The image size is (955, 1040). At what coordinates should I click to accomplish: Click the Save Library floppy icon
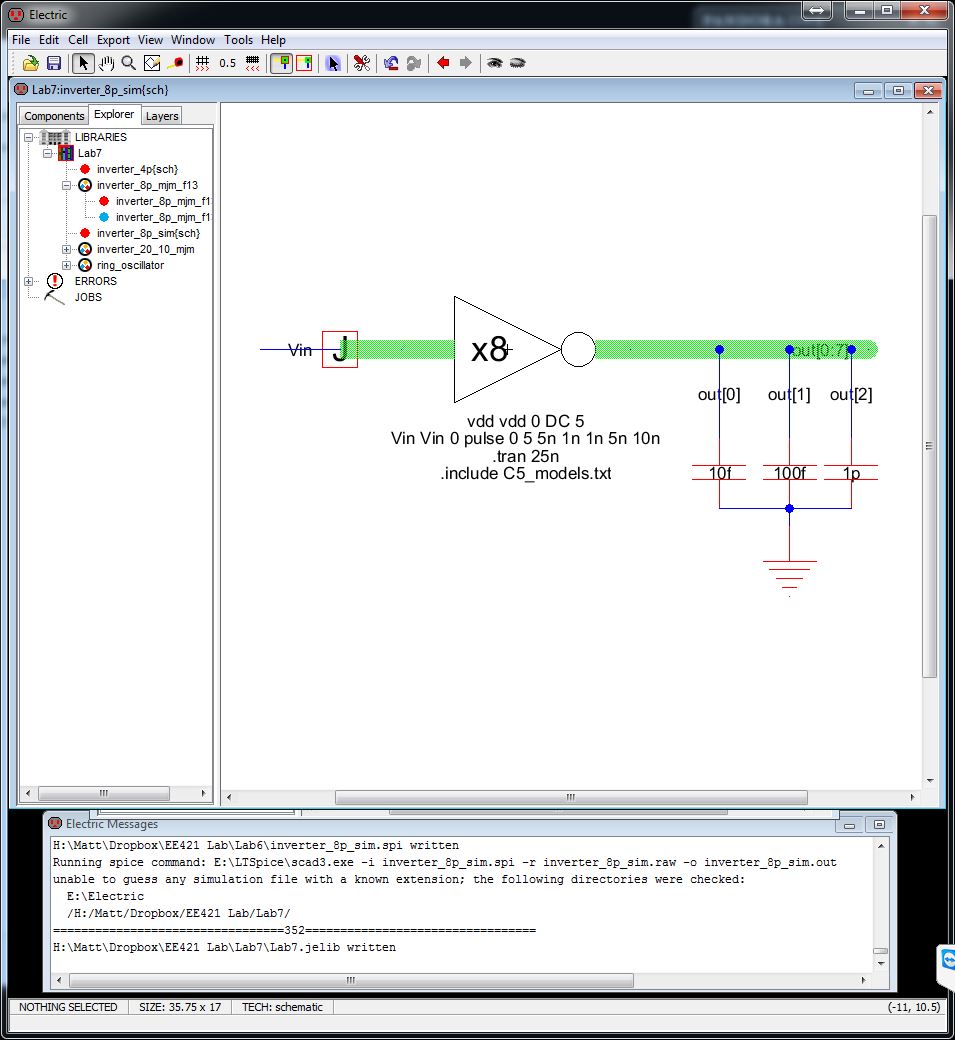54,63
